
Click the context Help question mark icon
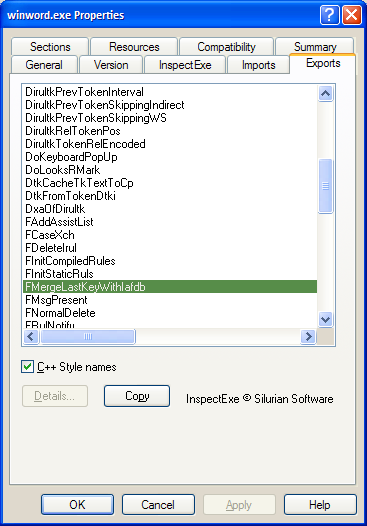click(329, 15)
